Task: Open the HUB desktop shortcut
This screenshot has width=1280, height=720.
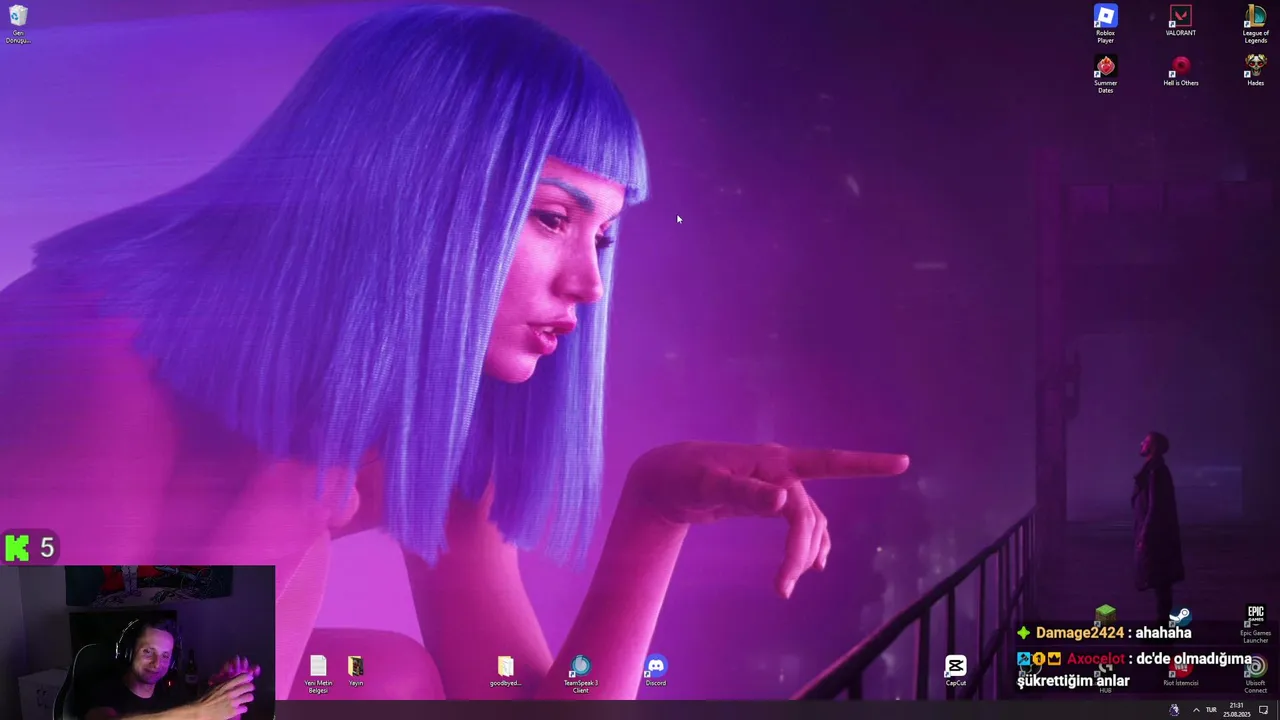Action: pos(1105,675)
